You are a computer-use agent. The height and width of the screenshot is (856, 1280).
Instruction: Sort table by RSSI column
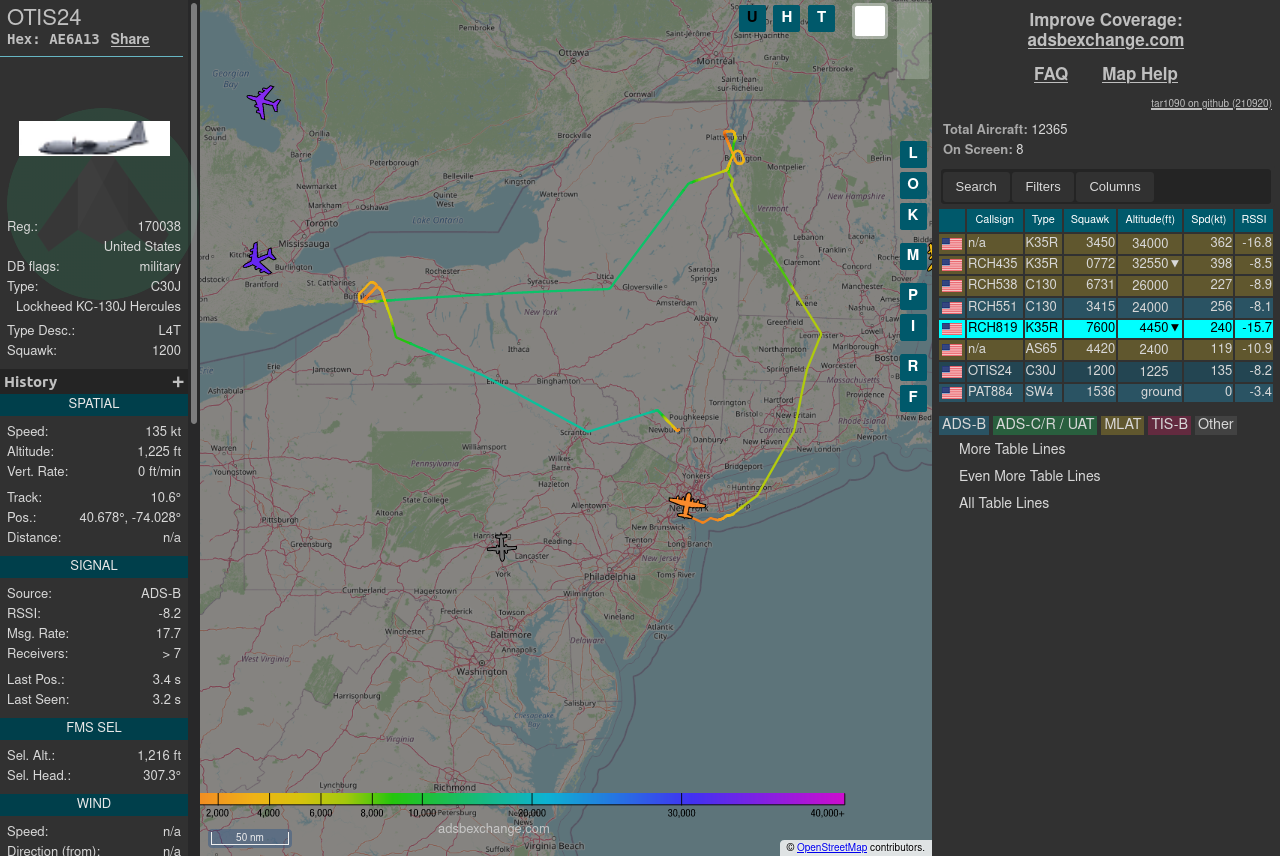(1254, 220)
